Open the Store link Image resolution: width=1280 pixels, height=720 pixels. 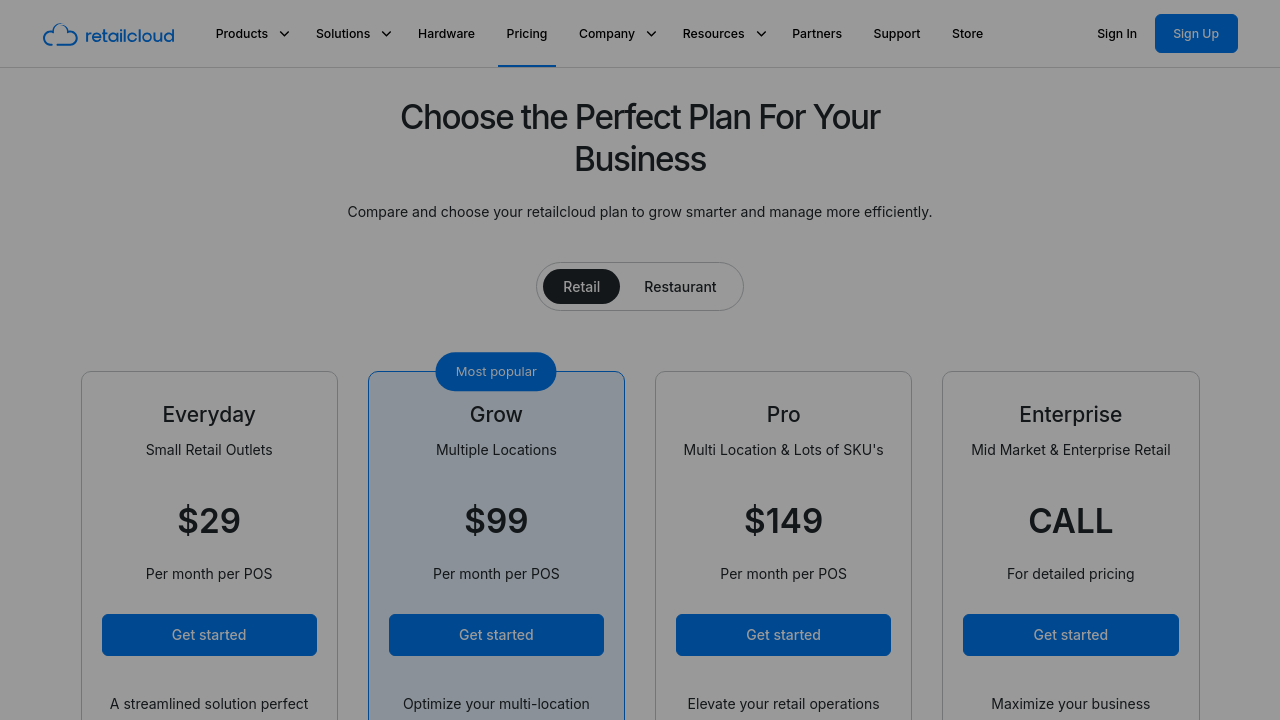pos(967,34)
